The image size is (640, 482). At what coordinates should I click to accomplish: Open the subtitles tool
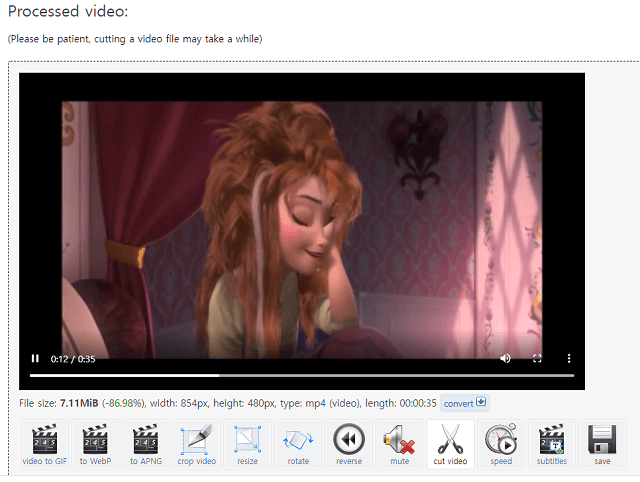click(x=551, y=444)
